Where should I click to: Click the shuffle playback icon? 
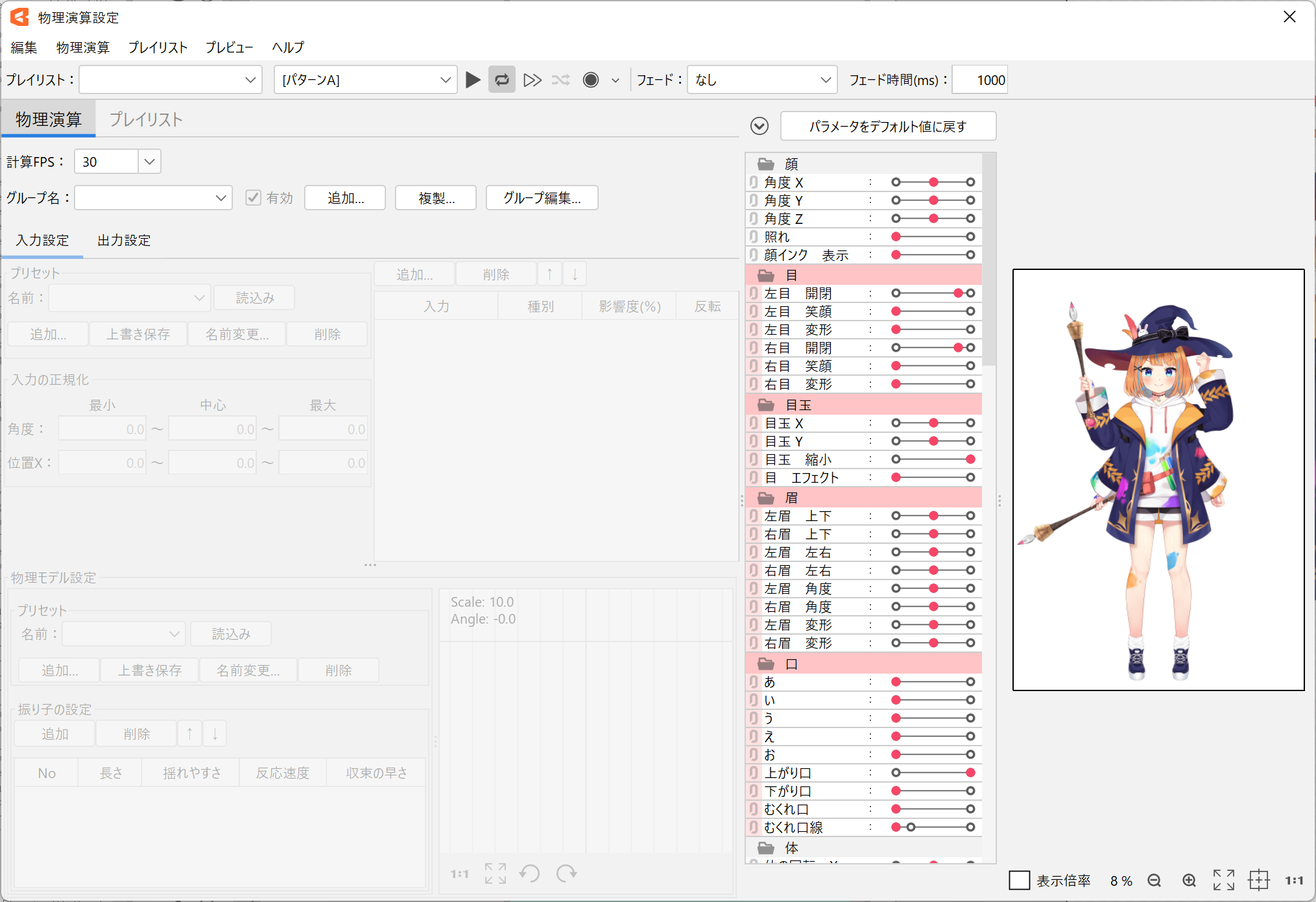click(x=560, y=80)
